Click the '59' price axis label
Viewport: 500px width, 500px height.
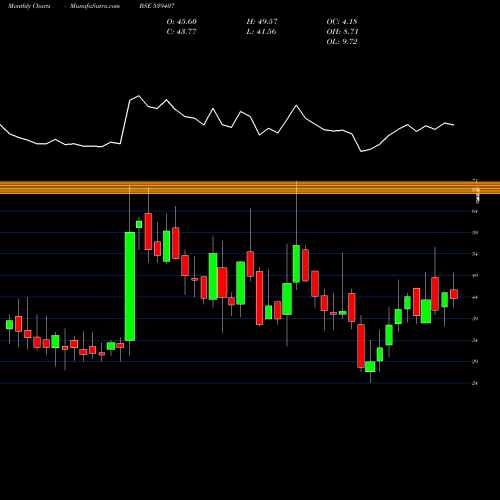(475, 232)
